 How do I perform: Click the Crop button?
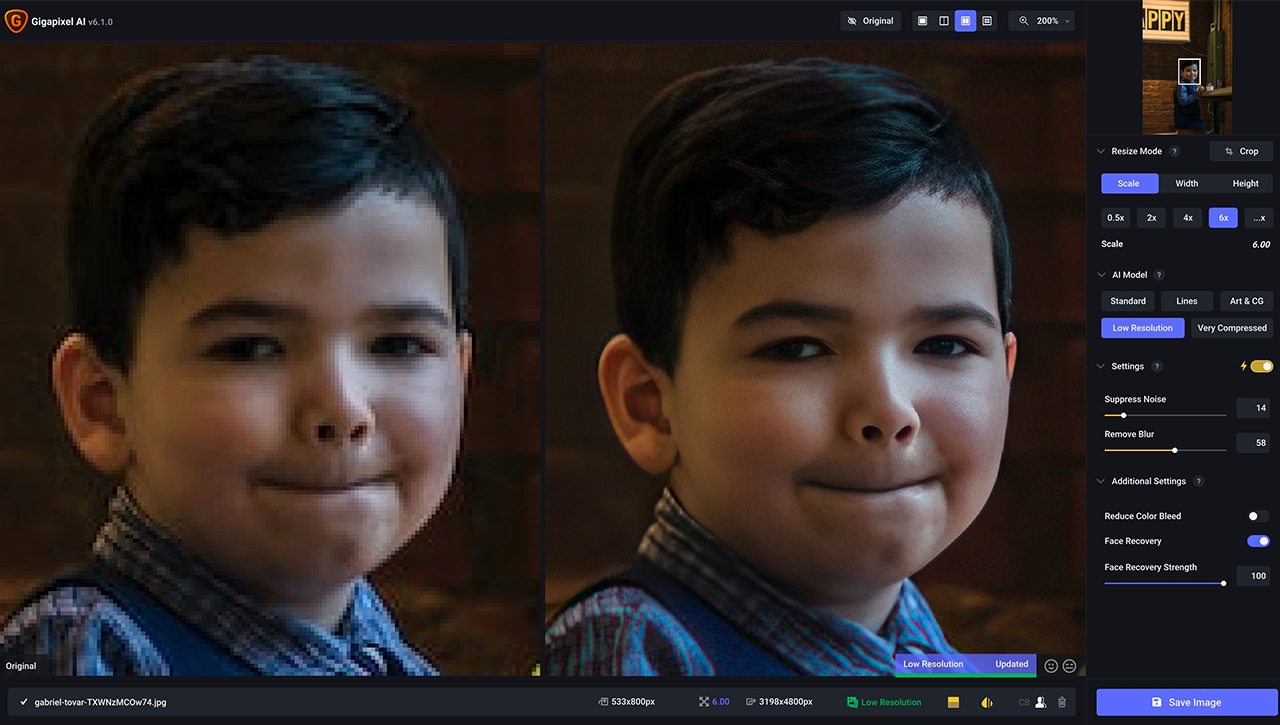tap(1241, 151)
